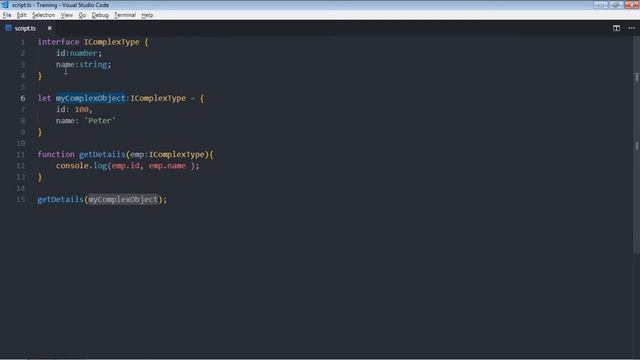The height and width of the screenshot is (360, 640).
Task: Click line number 6 in the gutter
Action: point(22,98)
